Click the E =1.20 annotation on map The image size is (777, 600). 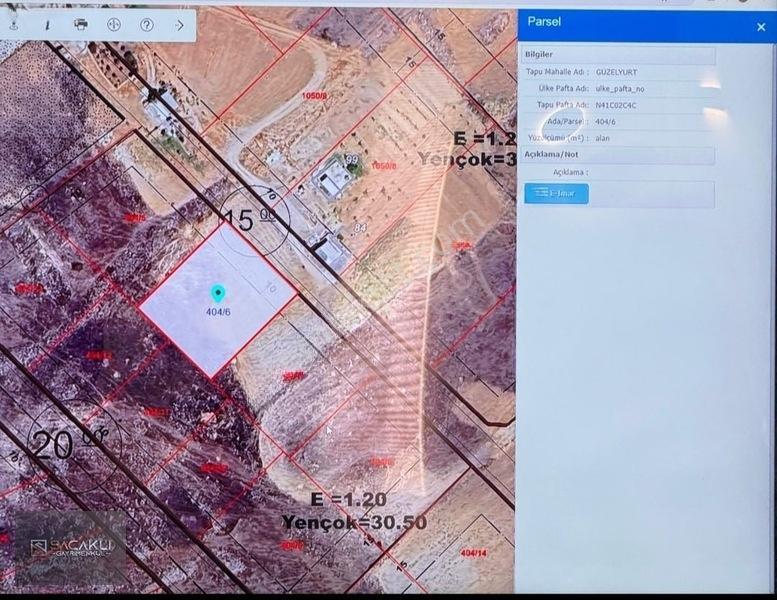point(348,499)
